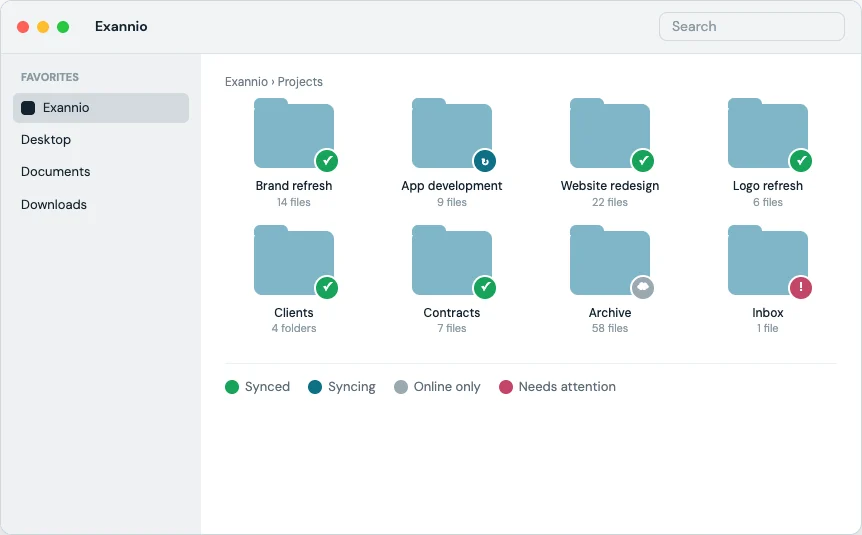Screen dimensions: 862x535
Task: Click the Synced legend label
Action: coord(267,387)
